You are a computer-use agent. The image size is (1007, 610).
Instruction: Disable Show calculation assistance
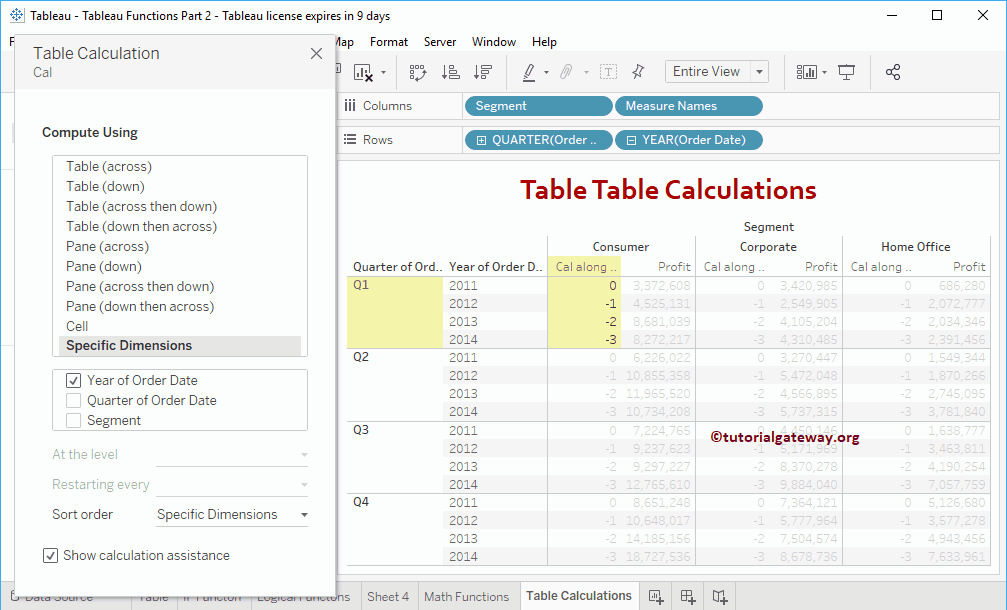point(49,555)
